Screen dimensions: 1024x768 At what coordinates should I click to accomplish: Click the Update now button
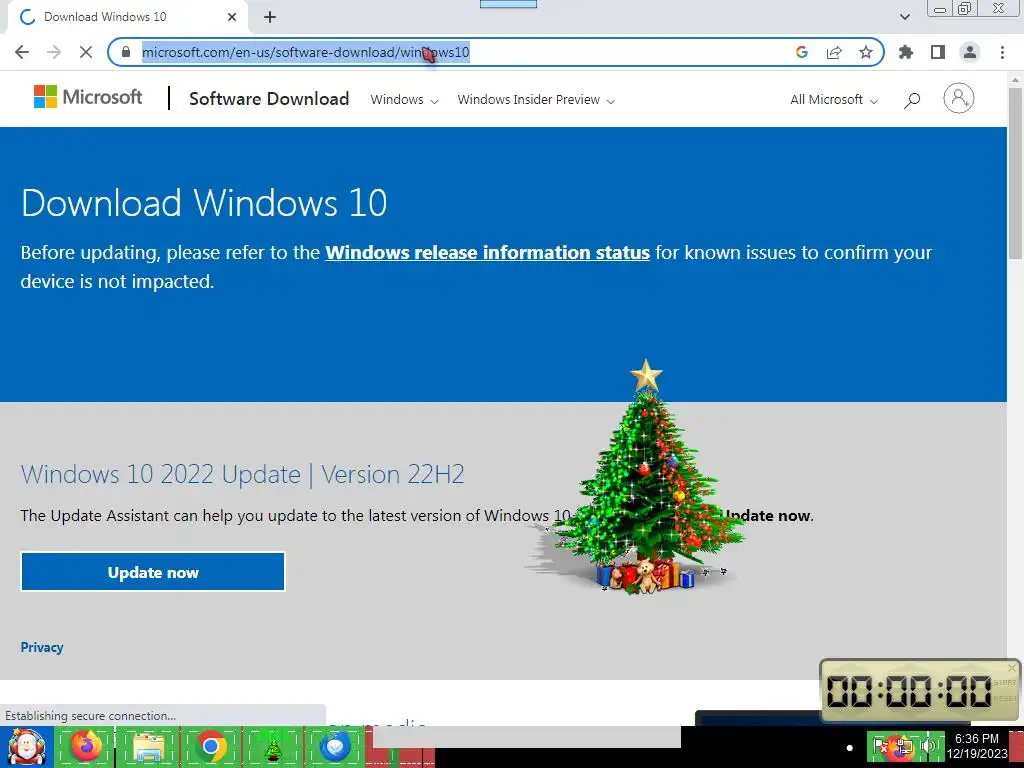[x=153, y=572]
